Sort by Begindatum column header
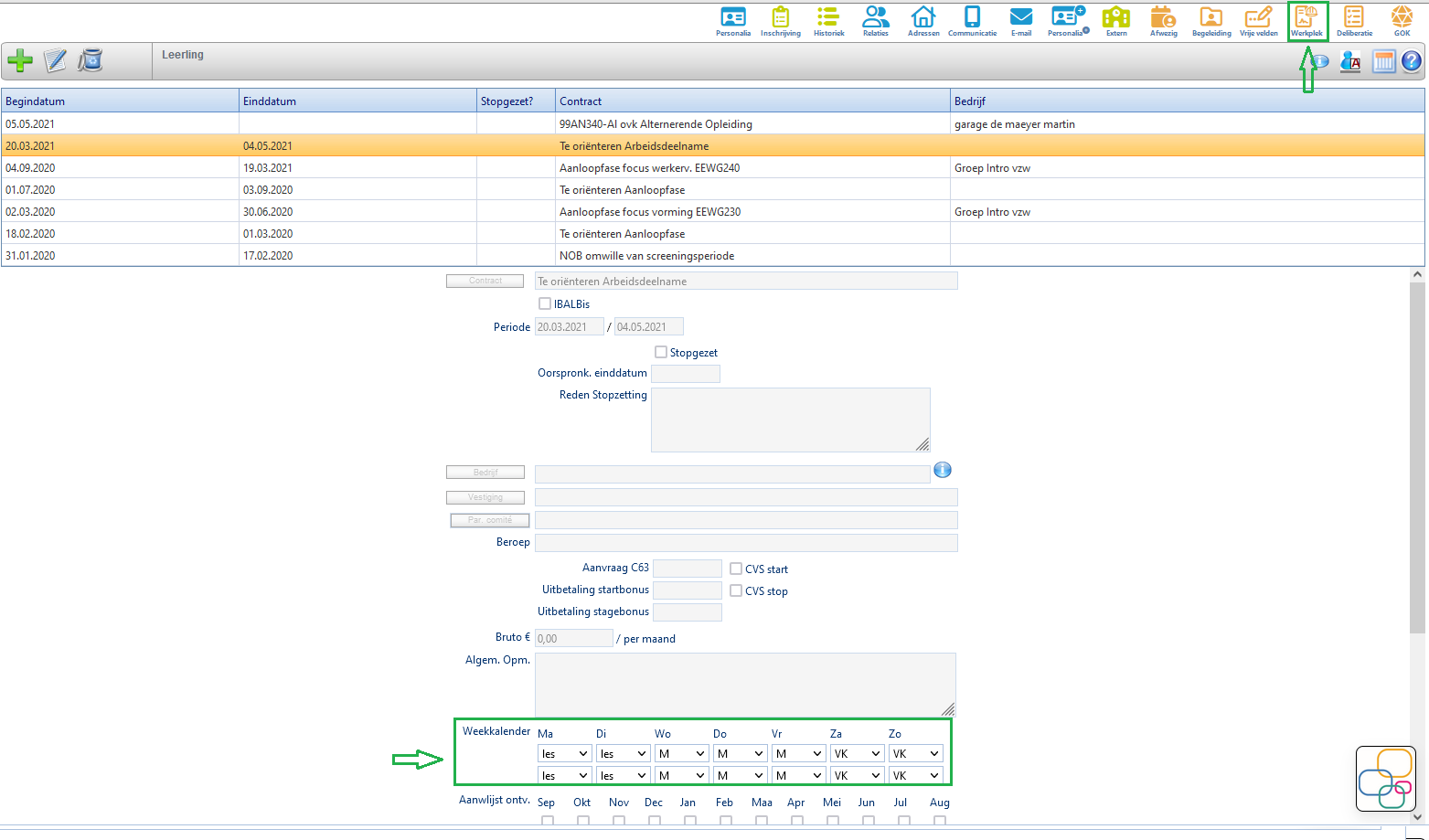The height and width of the screenshot is (840, 1429). [x=121, y=101]
